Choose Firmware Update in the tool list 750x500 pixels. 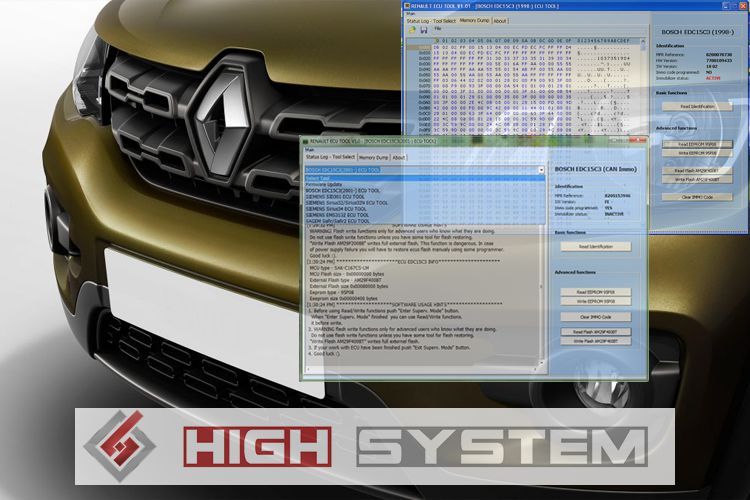click(x=425, y=184)
